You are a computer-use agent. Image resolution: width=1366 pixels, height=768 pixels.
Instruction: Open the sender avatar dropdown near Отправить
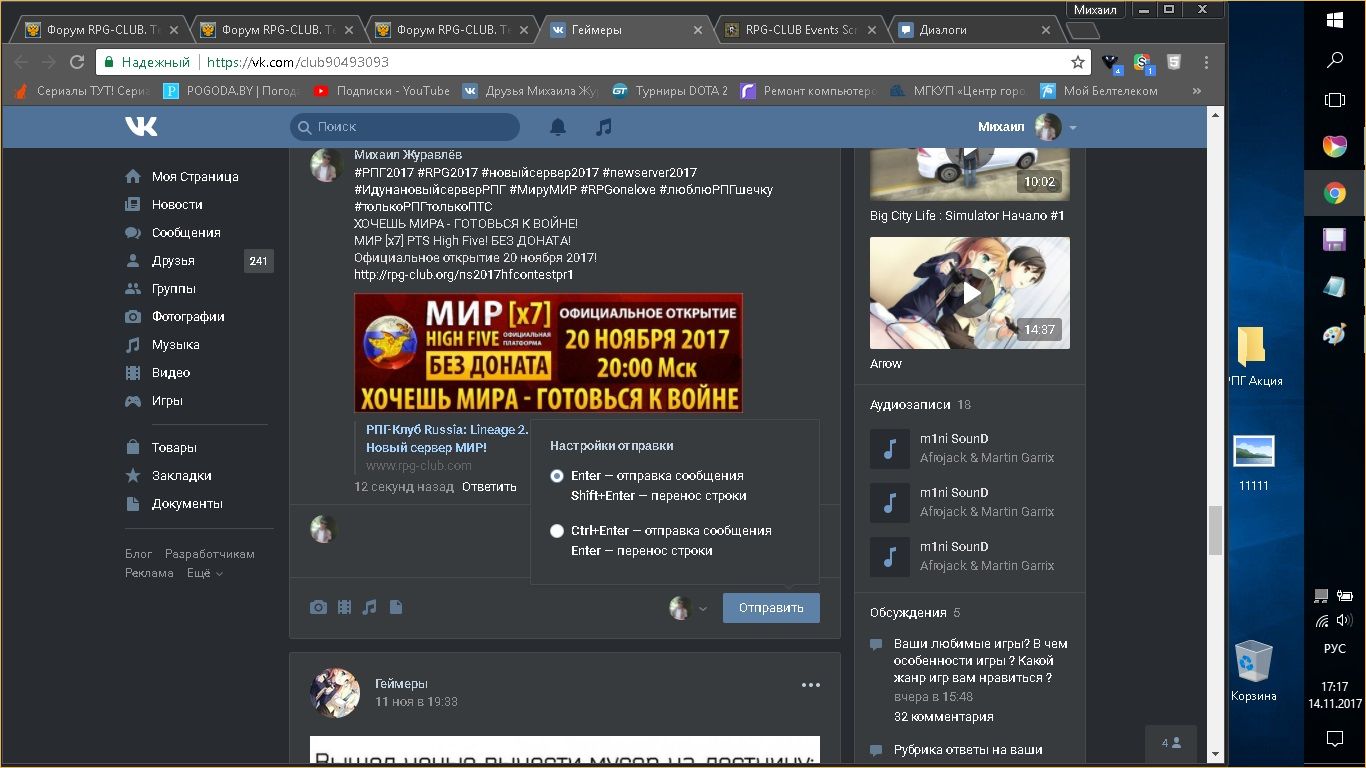tap(688, 607)
